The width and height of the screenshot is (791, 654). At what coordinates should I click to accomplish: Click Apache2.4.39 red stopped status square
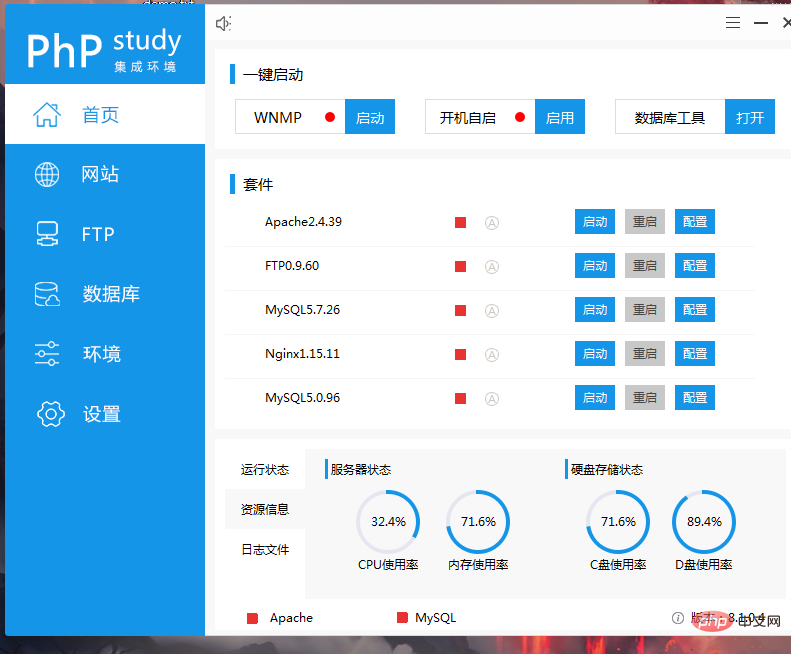460,223
